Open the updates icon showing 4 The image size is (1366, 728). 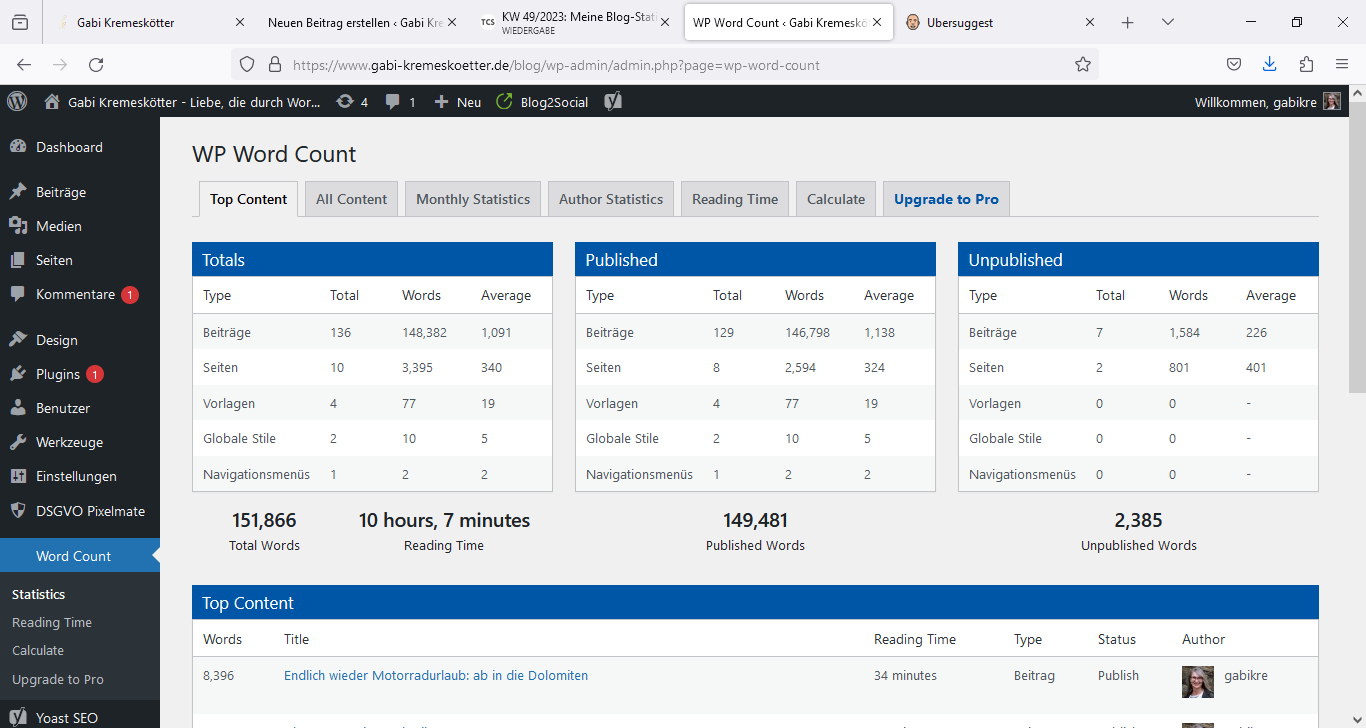(x=352, y=102)
